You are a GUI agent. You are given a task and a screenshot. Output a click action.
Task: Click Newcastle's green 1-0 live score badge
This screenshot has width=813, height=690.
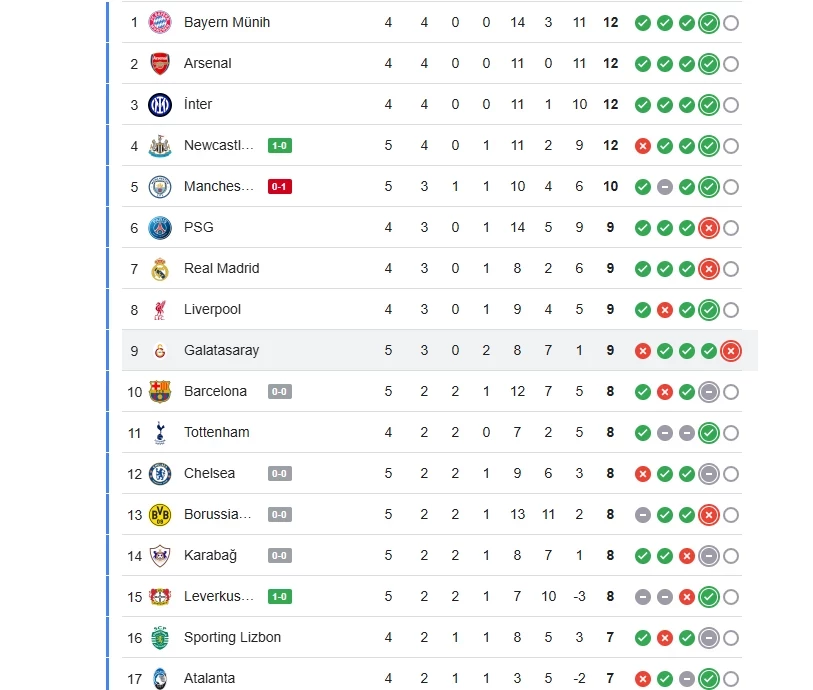[x=280, y=146]
